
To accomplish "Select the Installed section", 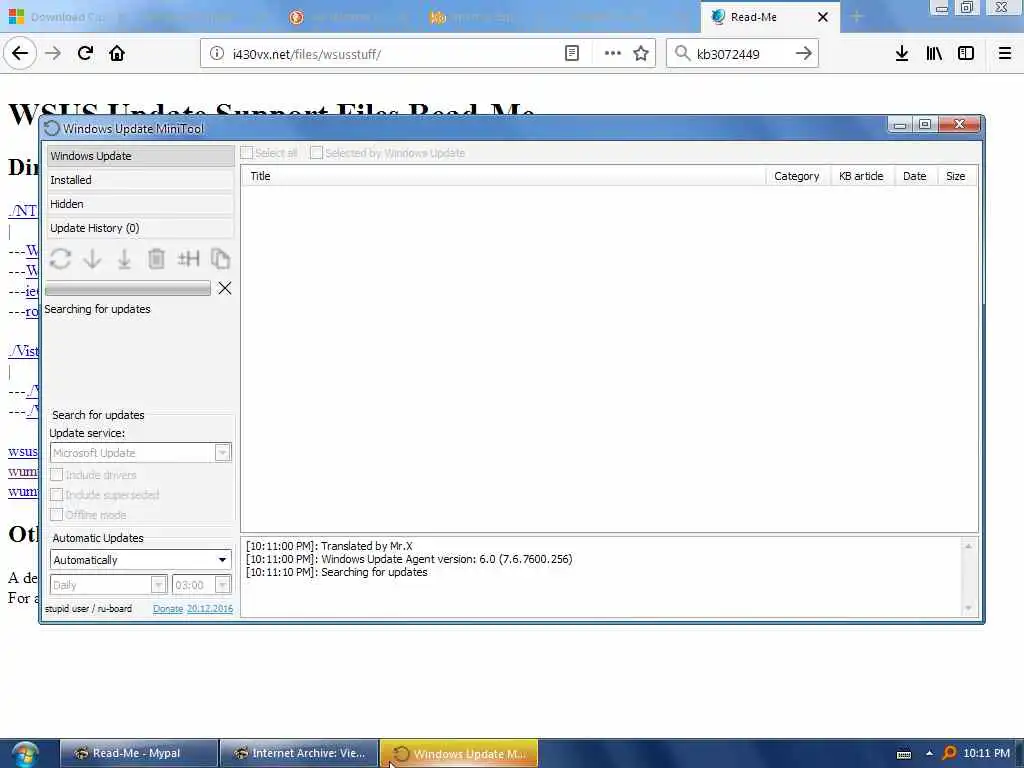I will pos(140,180).
